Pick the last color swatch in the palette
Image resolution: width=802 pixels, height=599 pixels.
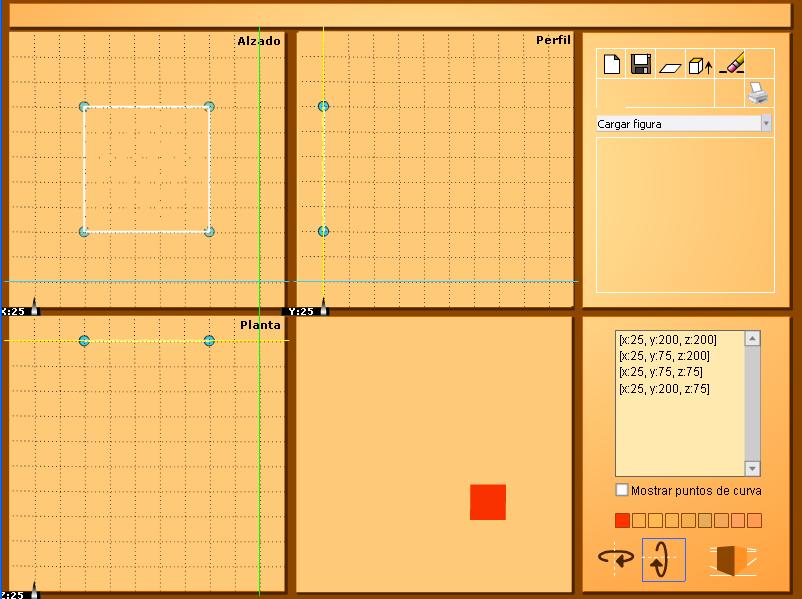coord(754,520)
